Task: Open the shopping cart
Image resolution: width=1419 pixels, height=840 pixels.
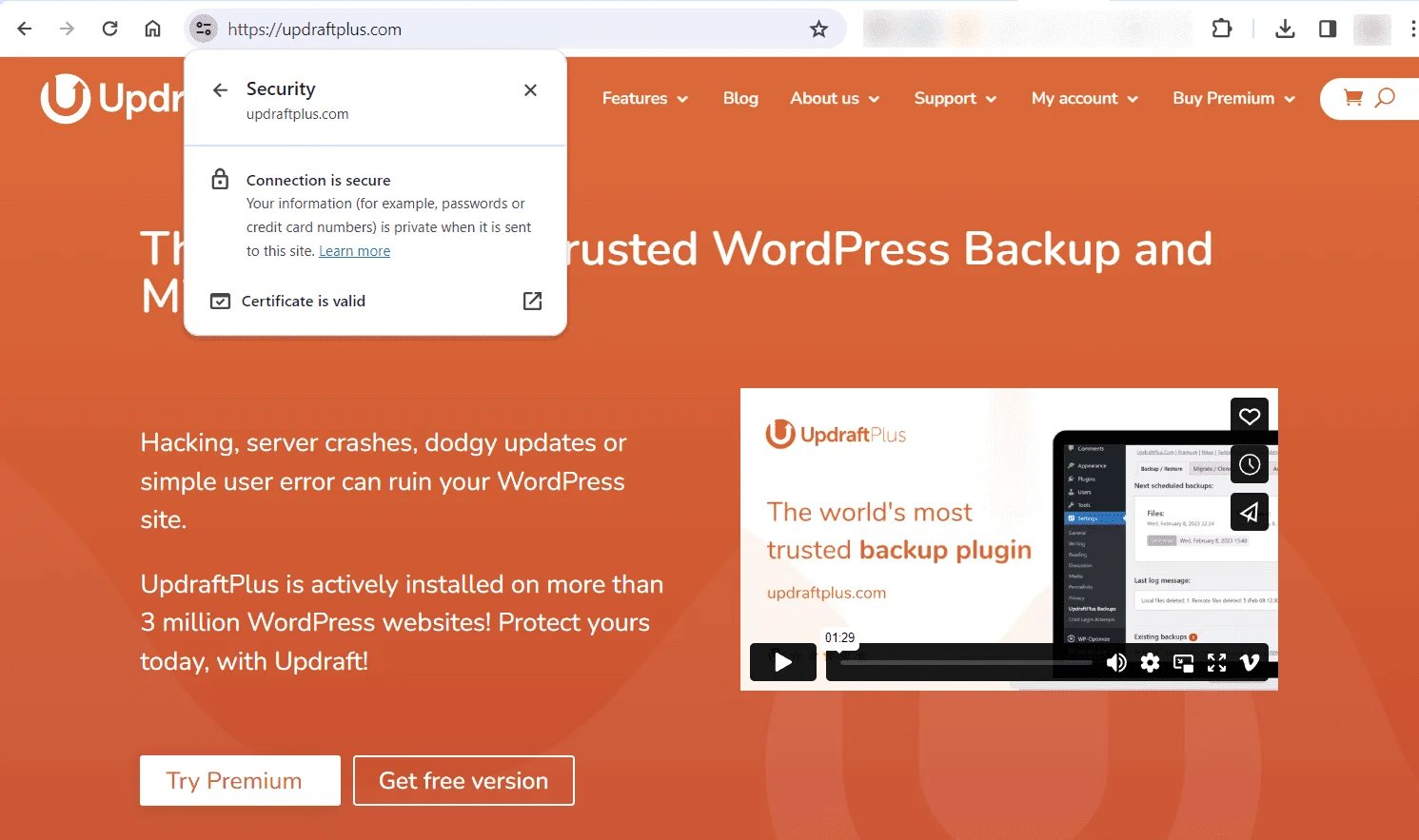Action: [x=1352, y=97]
